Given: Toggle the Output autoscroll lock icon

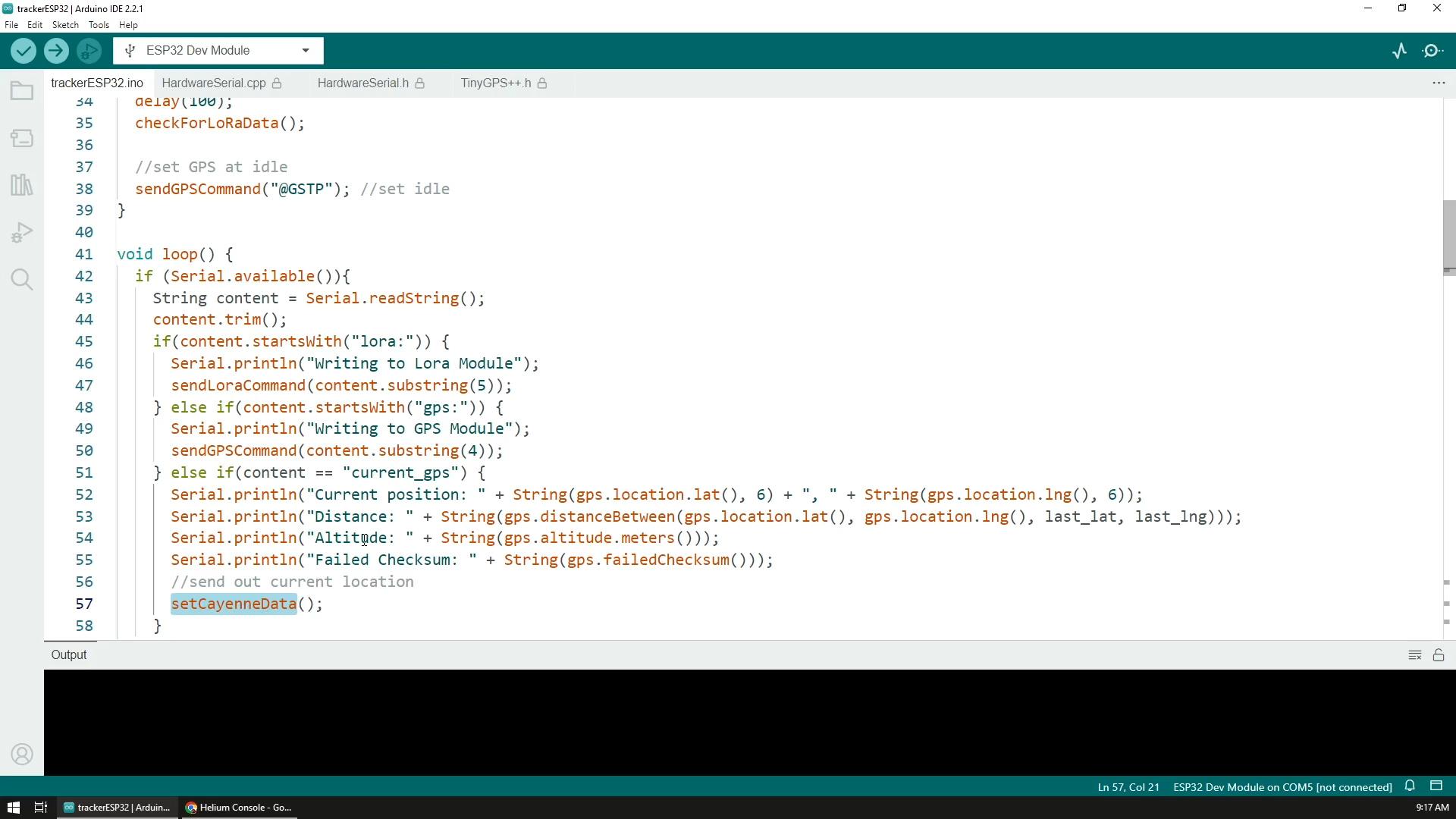Looking at the screenshot, I should [x=1438, y=655].
